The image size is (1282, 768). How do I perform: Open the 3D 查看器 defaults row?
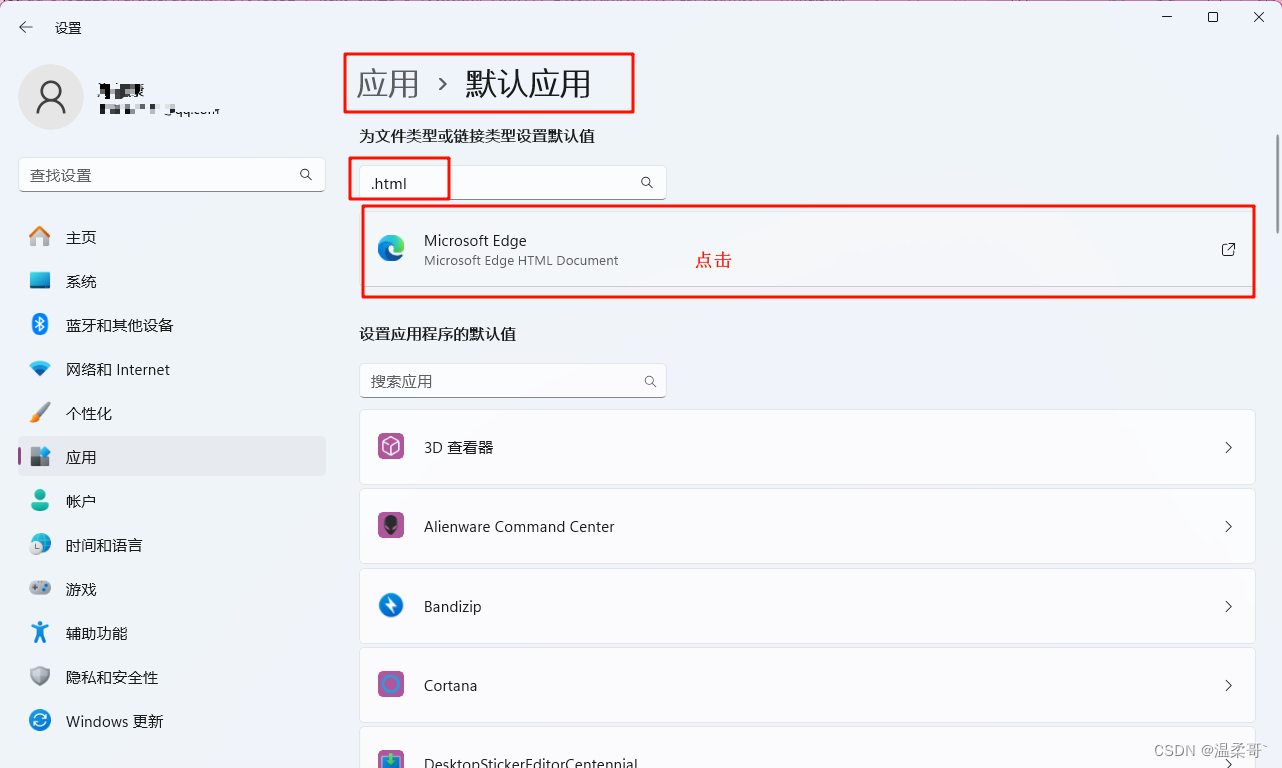[807, 447]
